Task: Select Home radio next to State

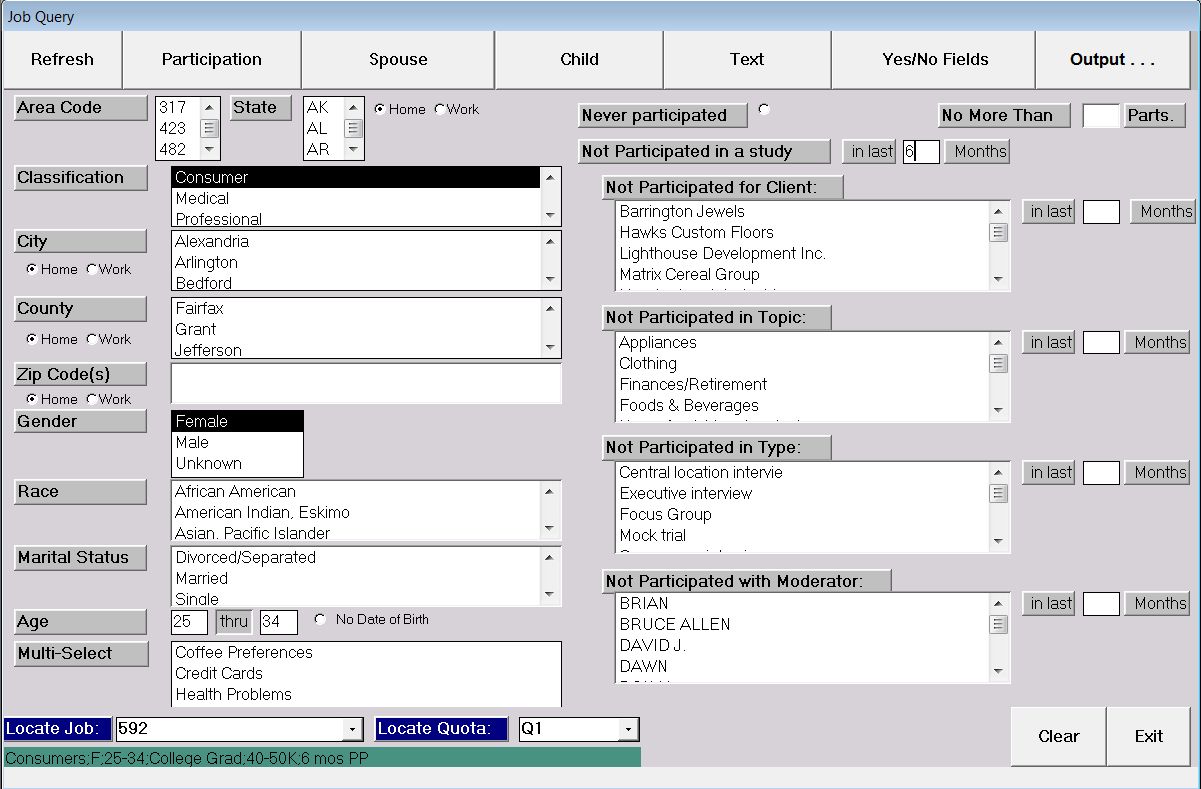Action: (380, 109)
